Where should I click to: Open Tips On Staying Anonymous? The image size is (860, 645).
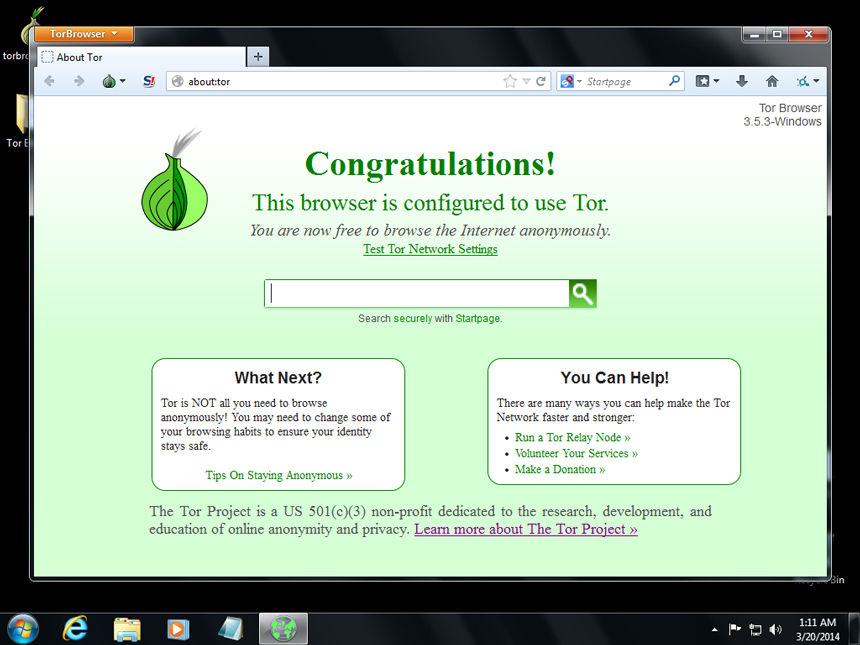coord(277,475)
